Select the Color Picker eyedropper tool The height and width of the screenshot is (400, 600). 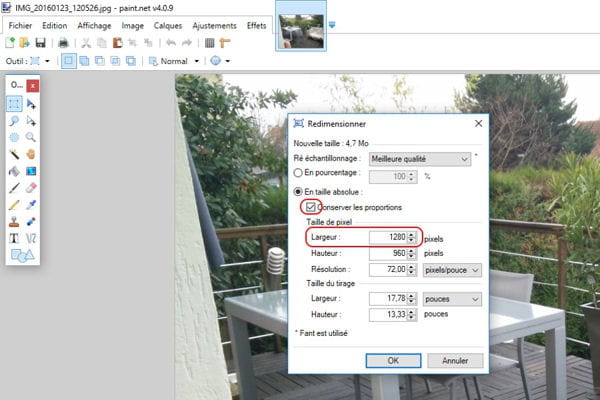pos(31,205)
